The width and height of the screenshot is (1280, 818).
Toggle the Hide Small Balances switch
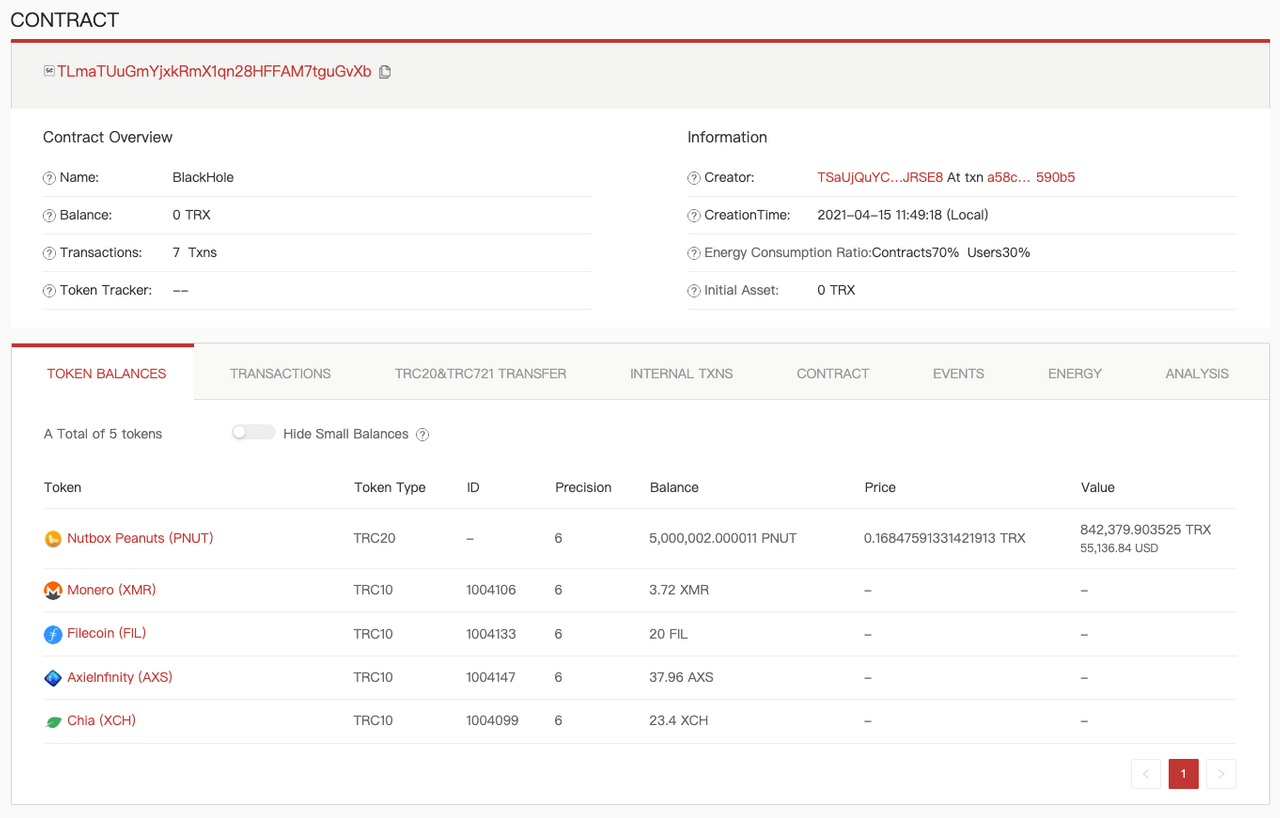point(253,433)
